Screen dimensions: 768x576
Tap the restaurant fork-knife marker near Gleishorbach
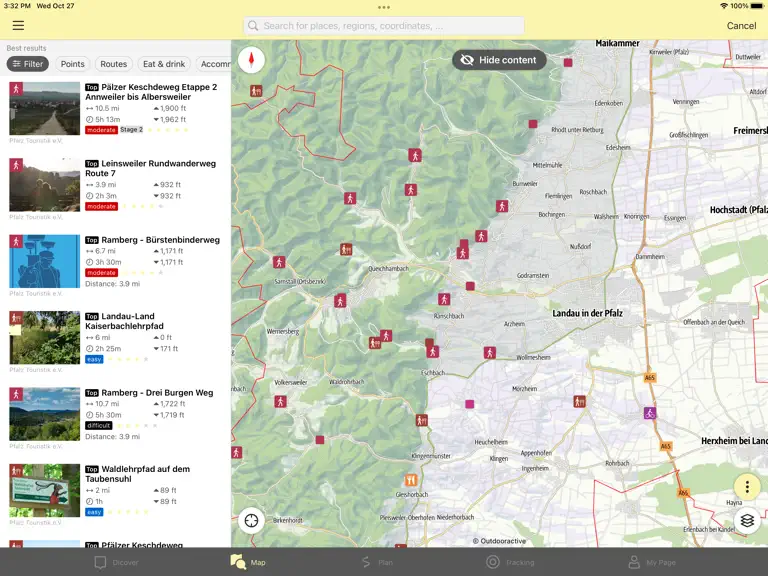tap(411, 480)
